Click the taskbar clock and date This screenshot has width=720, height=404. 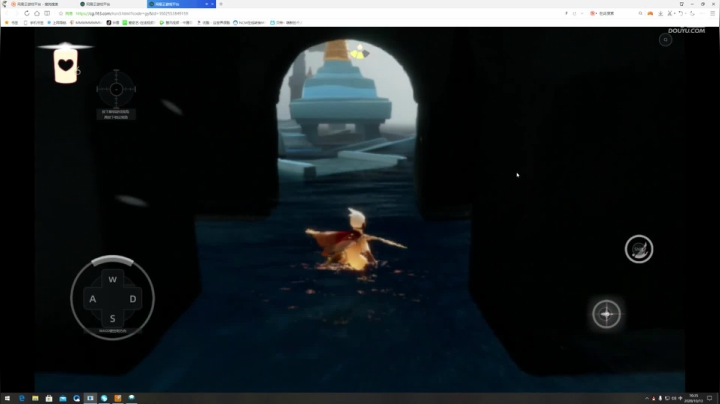693,398
